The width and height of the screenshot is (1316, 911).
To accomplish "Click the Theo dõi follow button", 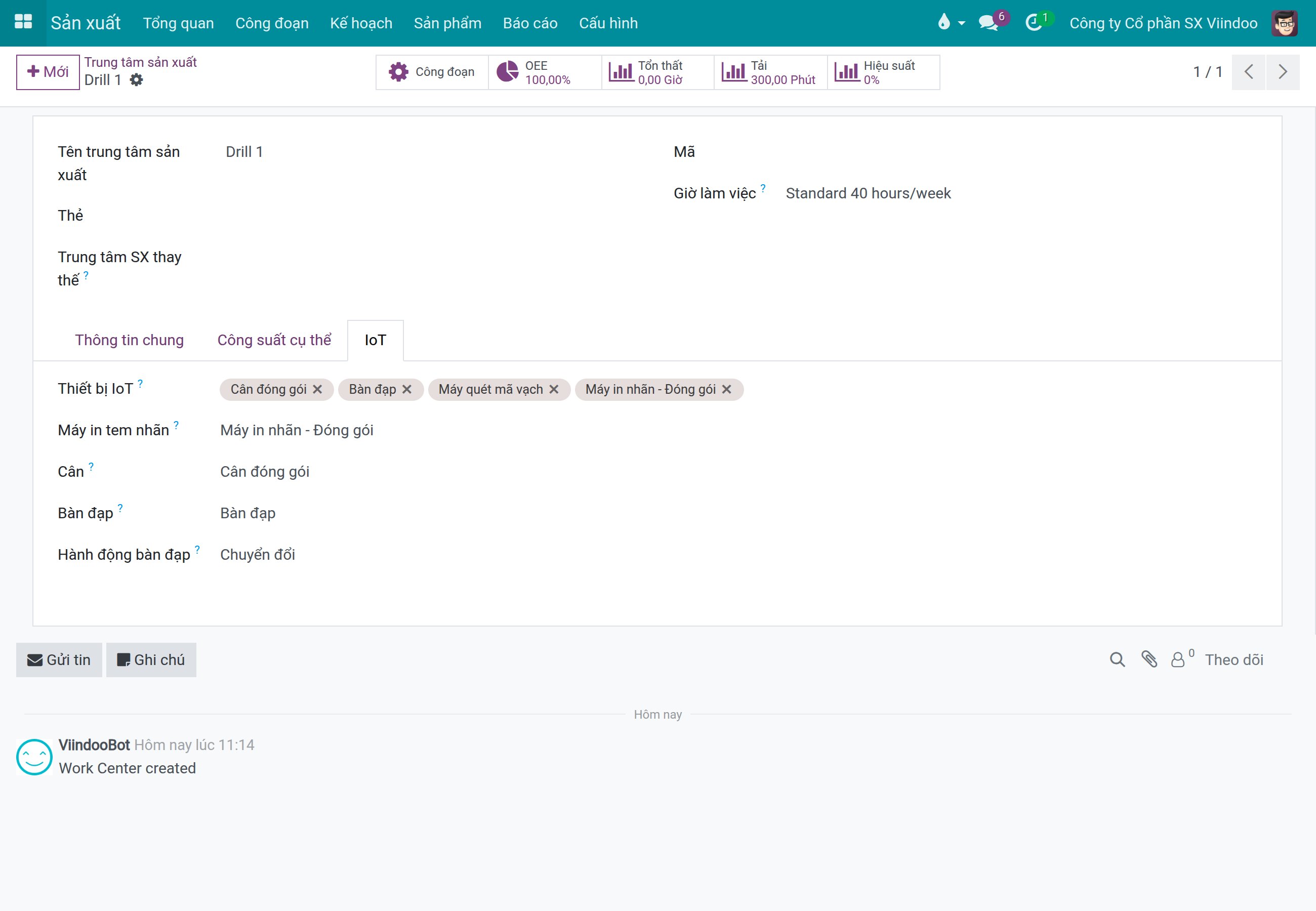I will [1234, 660].
